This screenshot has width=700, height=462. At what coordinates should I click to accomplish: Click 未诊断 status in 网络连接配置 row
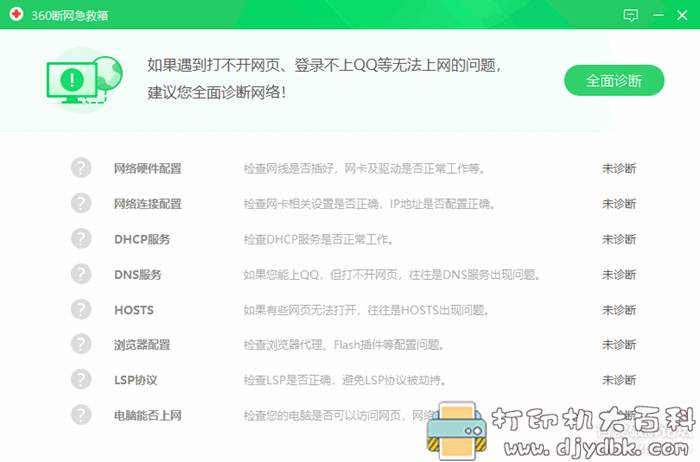(619, 204)
